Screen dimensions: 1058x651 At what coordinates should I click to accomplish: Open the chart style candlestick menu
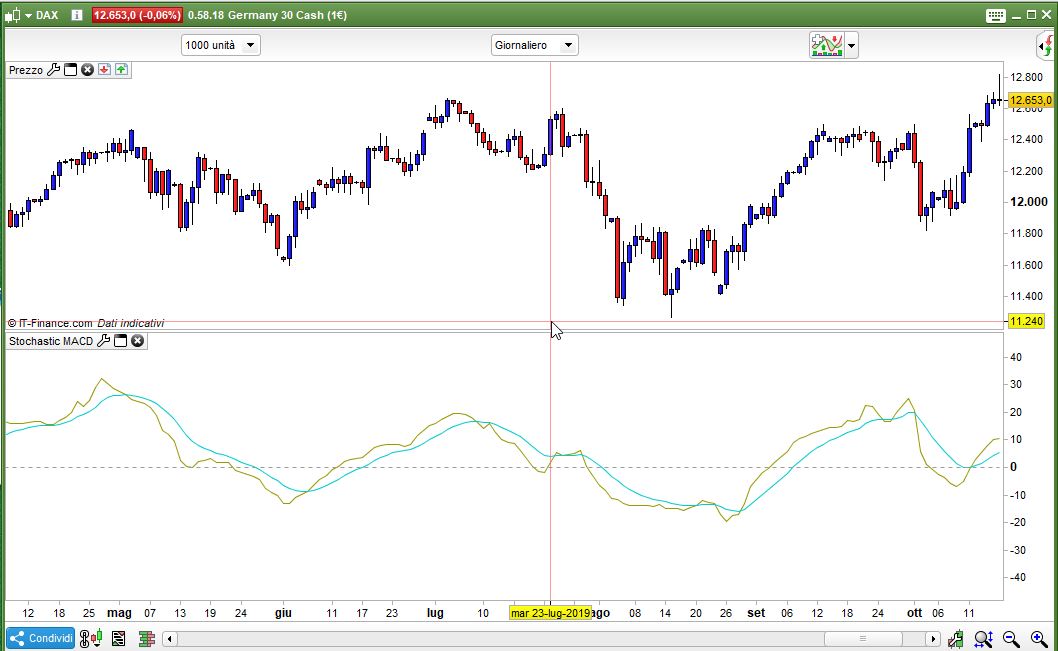[18, 15]
